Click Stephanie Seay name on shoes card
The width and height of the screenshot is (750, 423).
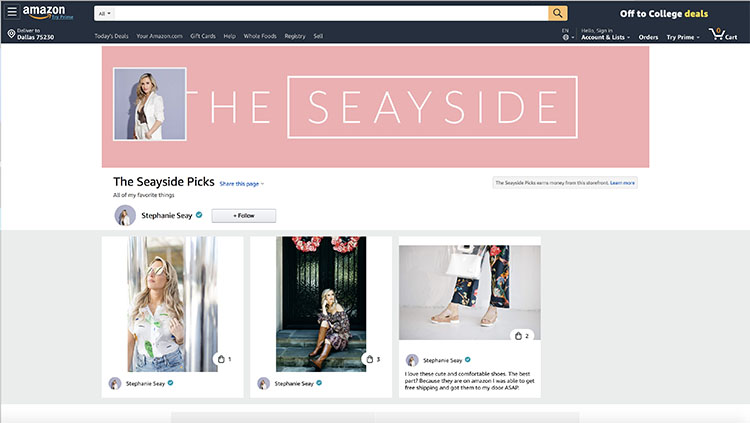click(442, 360)
